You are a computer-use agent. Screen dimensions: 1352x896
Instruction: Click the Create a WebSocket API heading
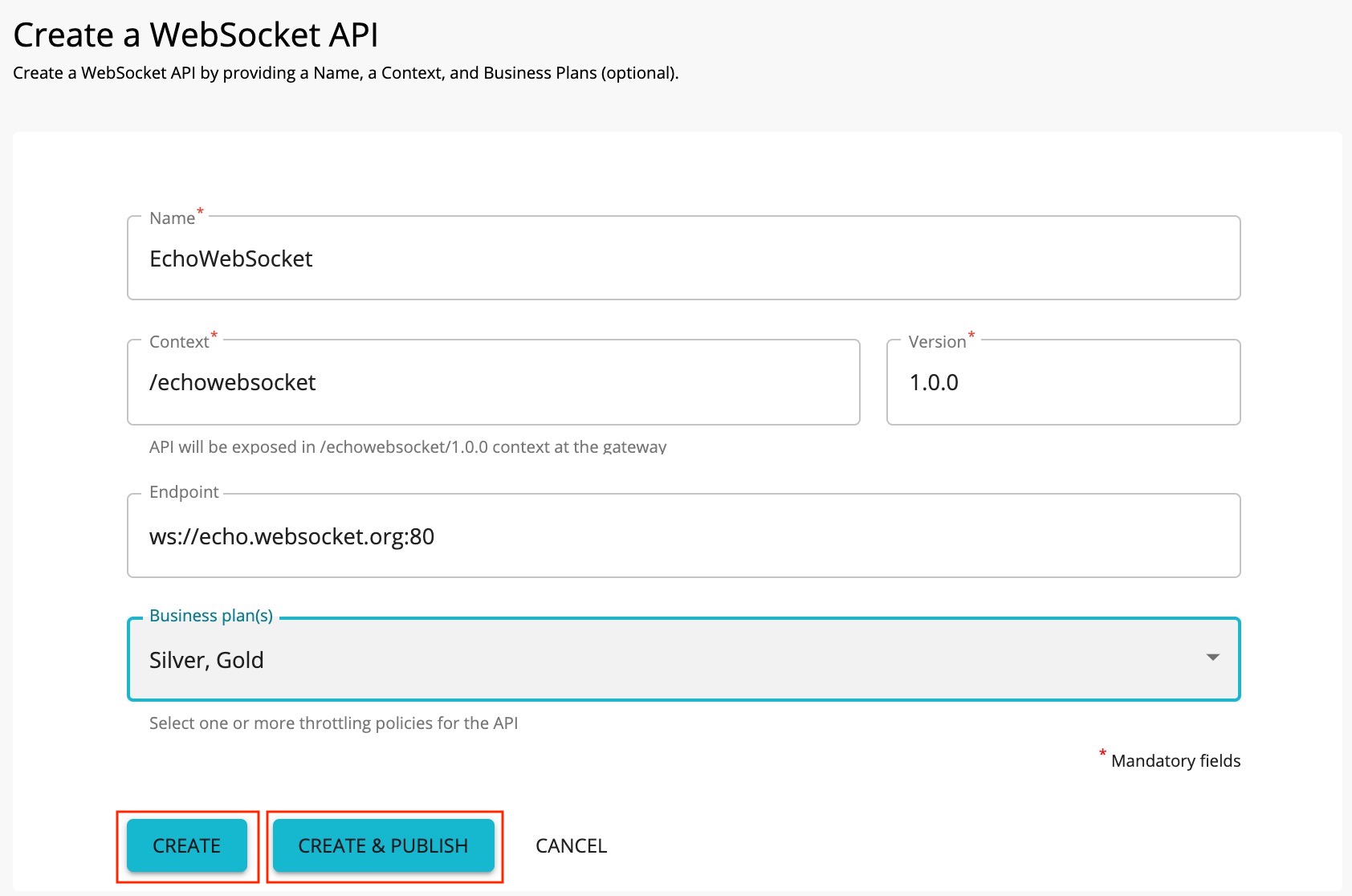[198, 34]
